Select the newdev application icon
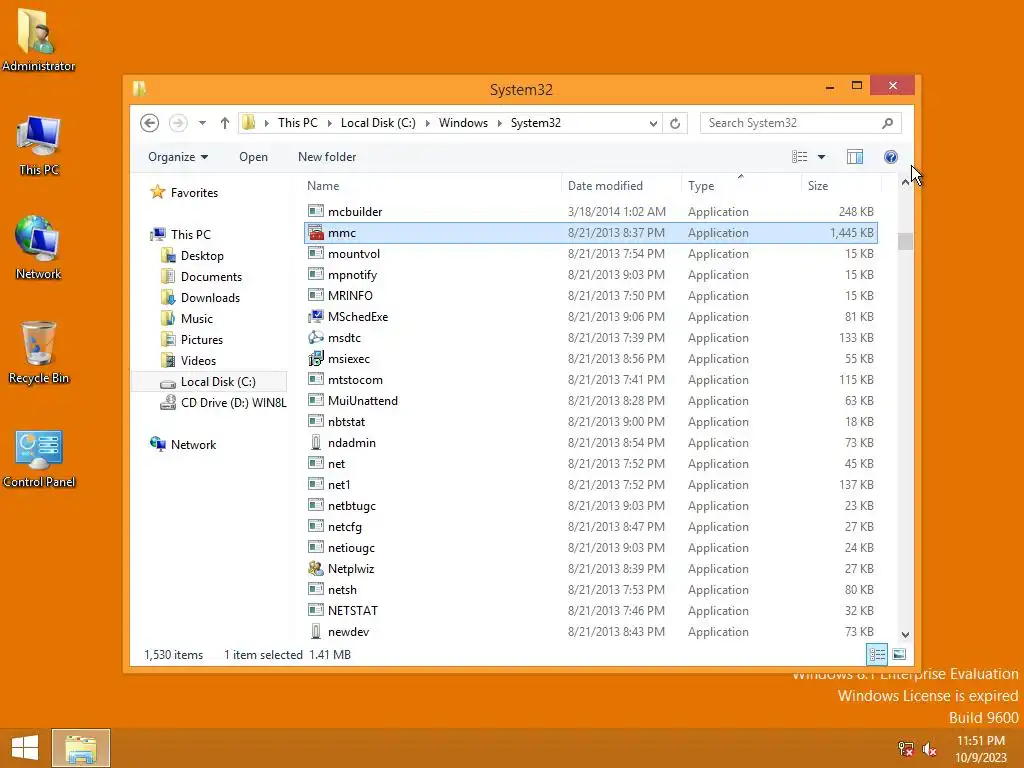Image resolution: width=1024 pixels, height=768 pixels. tap(316, 632)
